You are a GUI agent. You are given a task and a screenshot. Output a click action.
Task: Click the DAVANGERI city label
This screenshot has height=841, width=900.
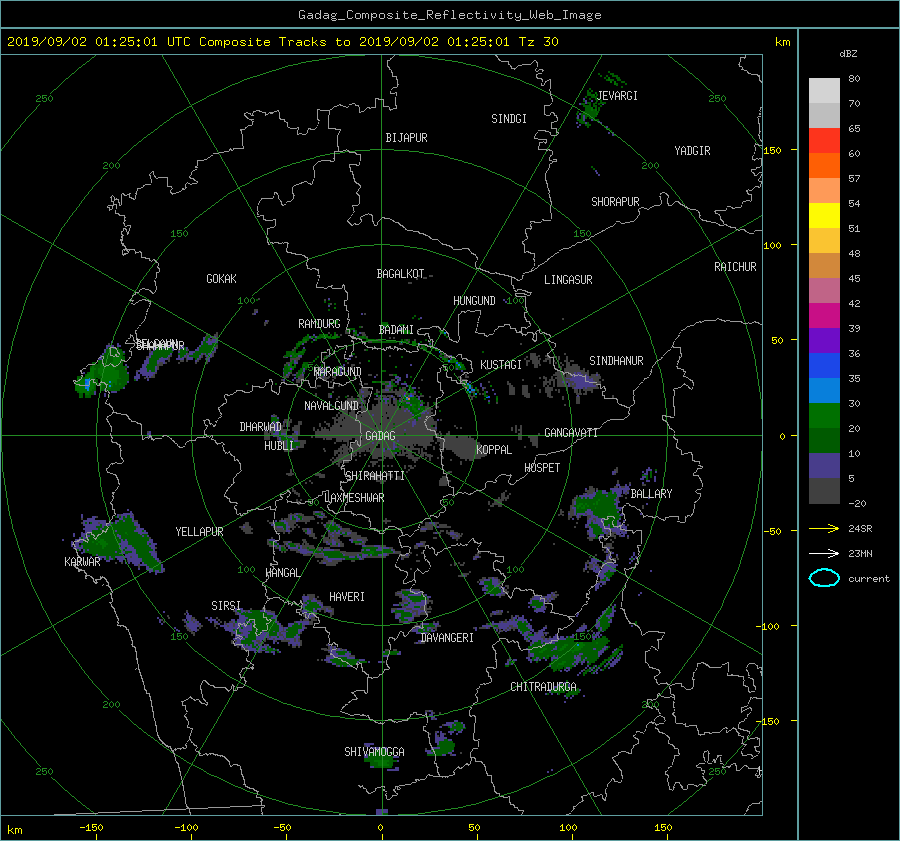tap(447, 638)
